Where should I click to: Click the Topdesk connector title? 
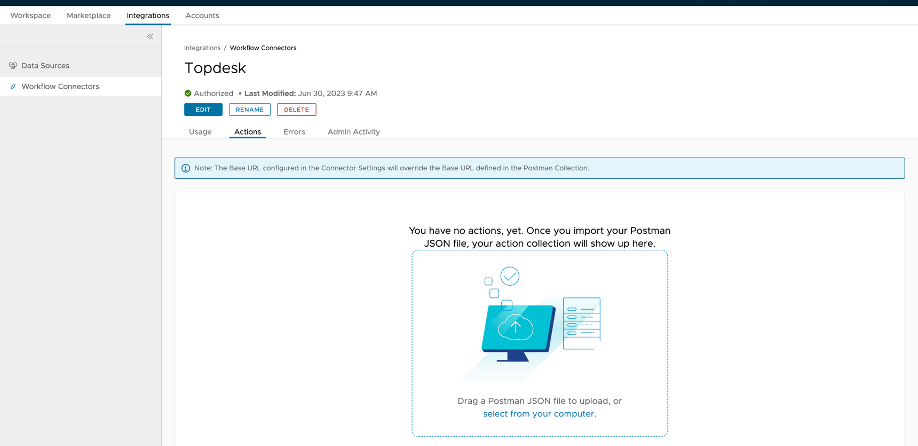coord(215,68)
